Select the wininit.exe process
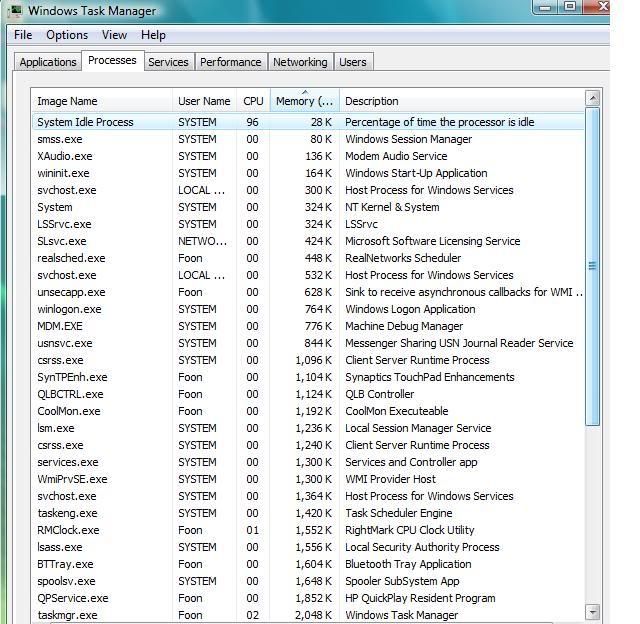640x624 pixels. click(308, 173)
